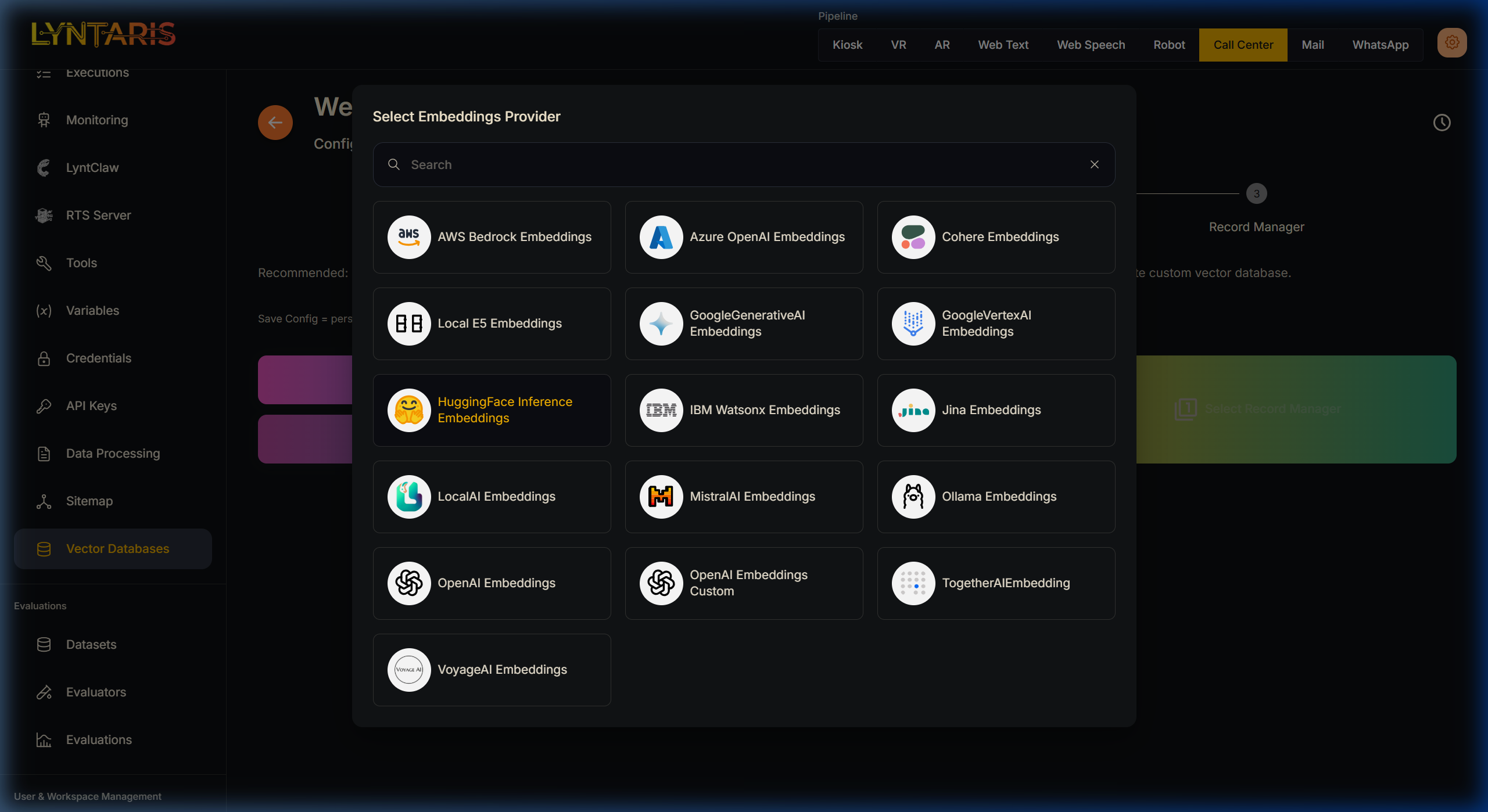Select the LocalAI Embeddings icon
This screenshot has height=812, width=1488.
click(x=409, y=497)
